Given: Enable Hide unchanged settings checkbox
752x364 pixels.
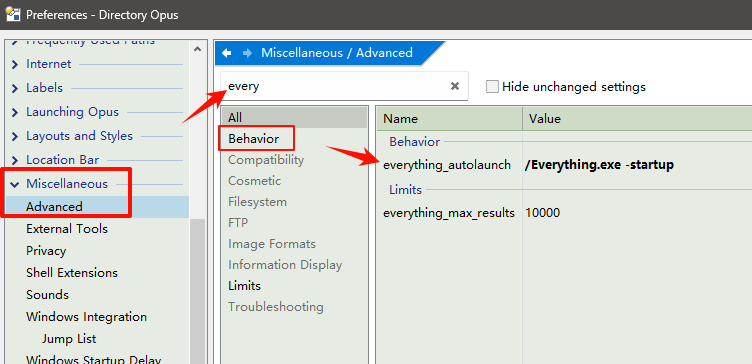Looking at the screenshot, I should (492, 87).
